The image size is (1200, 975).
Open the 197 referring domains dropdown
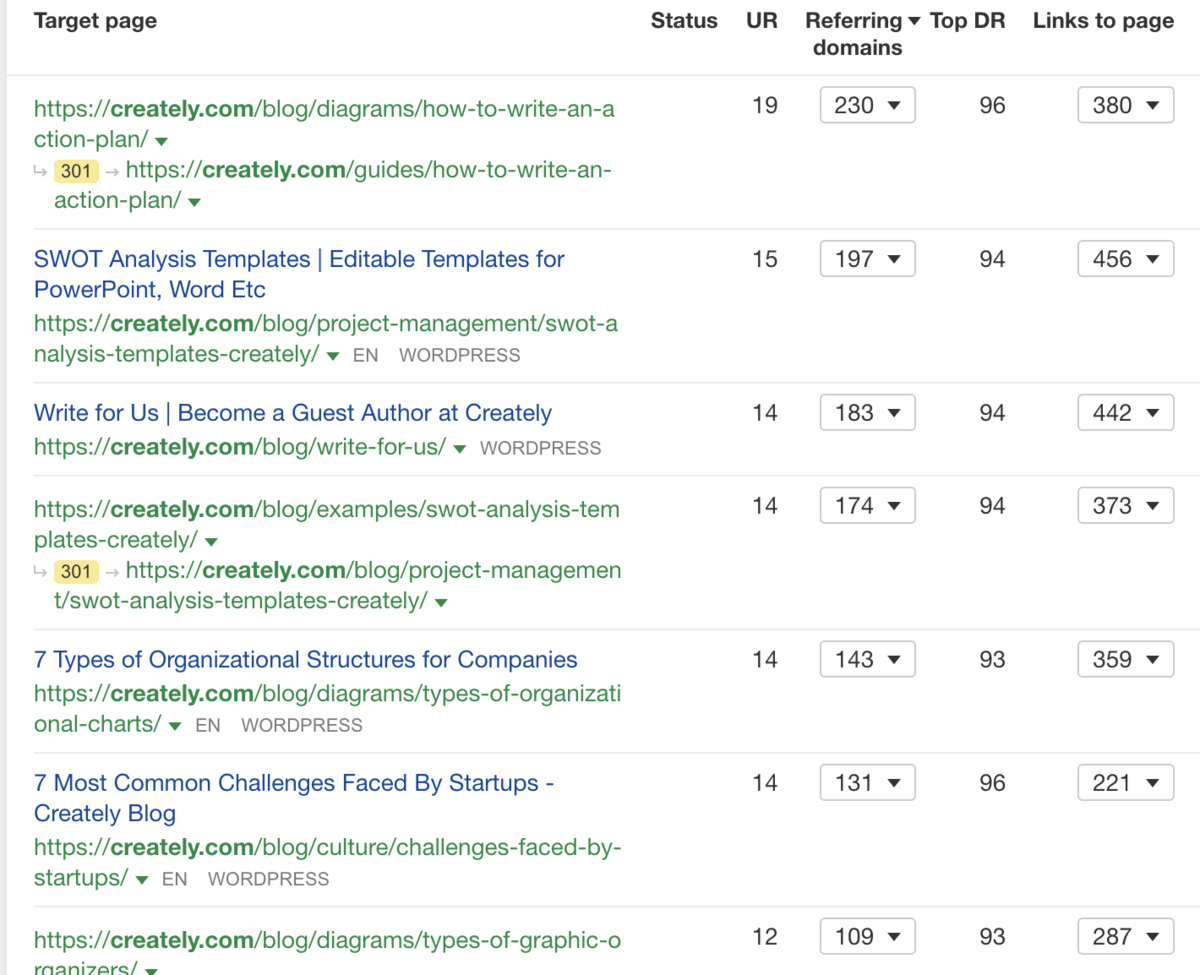click(867, 259)
